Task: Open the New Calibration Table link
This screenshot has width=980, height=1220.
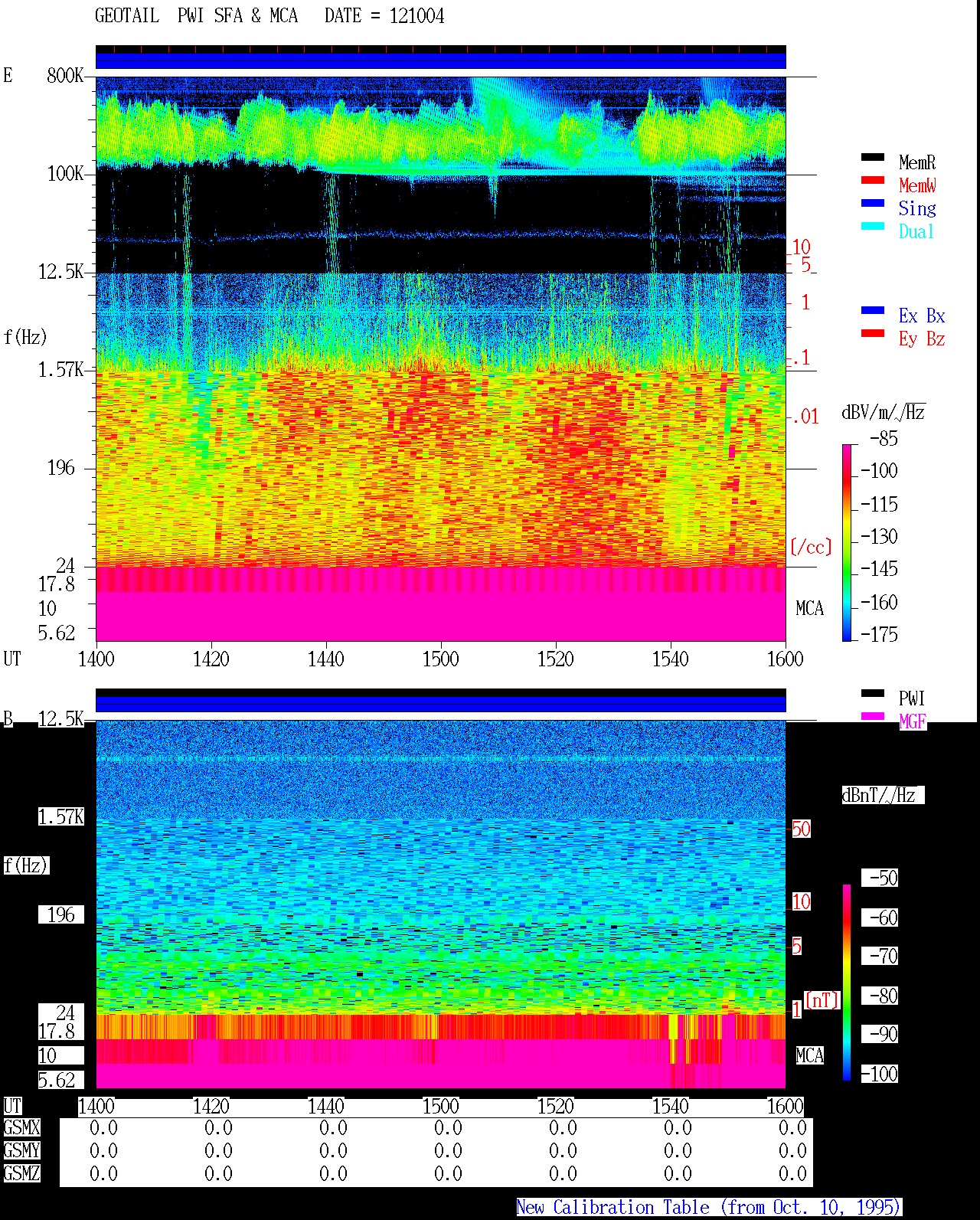Action: [709, 1207]
